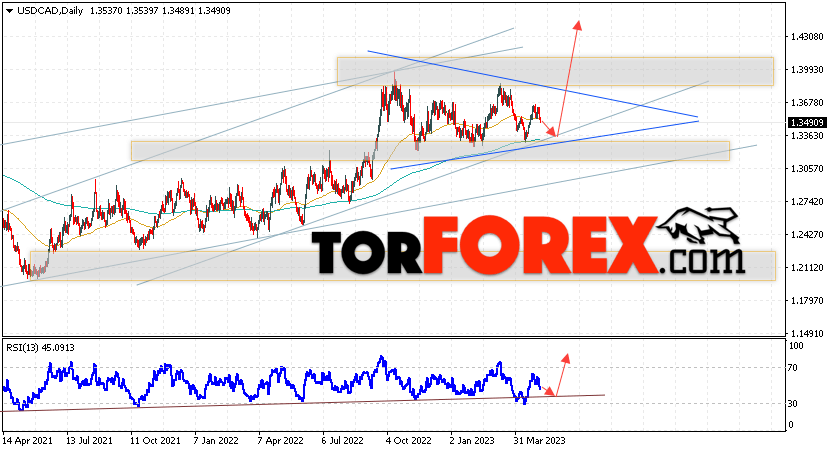Click price axis label 1.36780
The height and width of the screenshot is (452, 831).
click(x=807, y=102)
